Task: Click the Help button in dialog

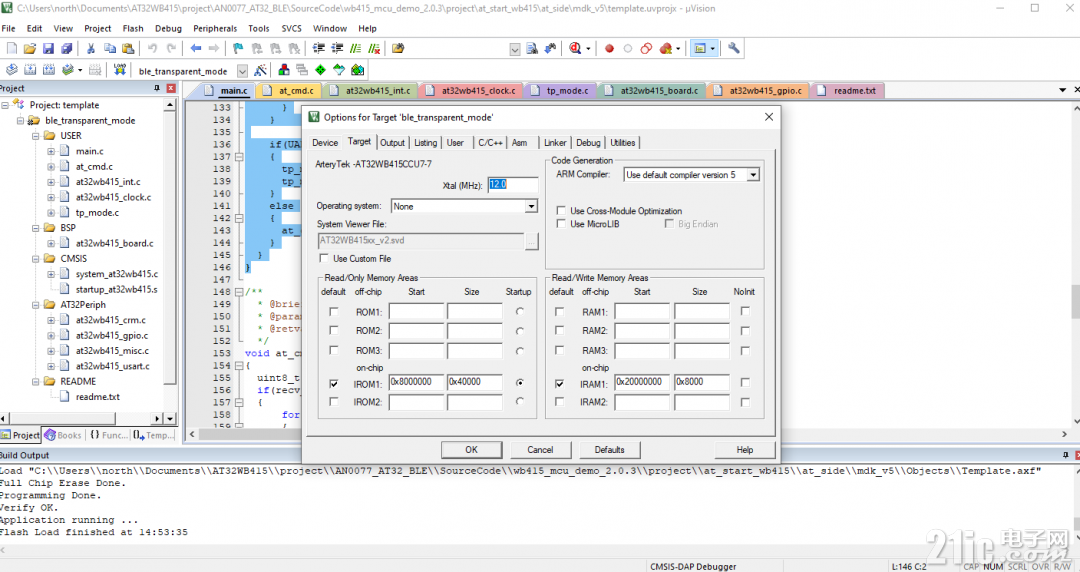Action: tap(745, 450)
